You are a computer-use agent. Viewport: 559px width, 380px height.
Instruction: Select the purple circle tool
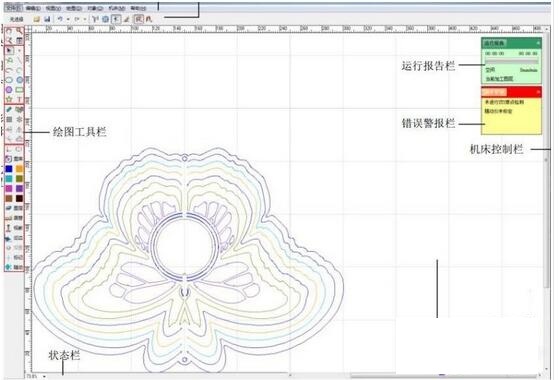pyautogui.click(x=9, y=89)
